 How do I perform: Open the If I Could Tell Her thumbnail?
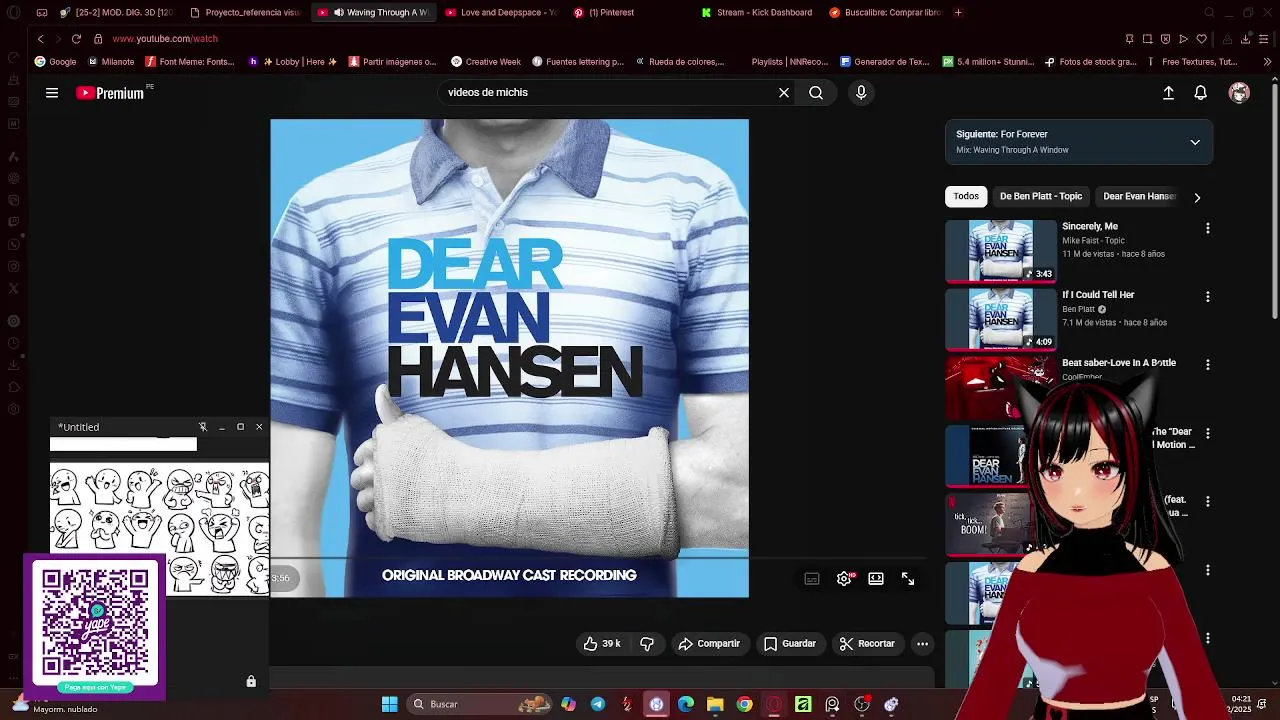[x=1000, y=319]
